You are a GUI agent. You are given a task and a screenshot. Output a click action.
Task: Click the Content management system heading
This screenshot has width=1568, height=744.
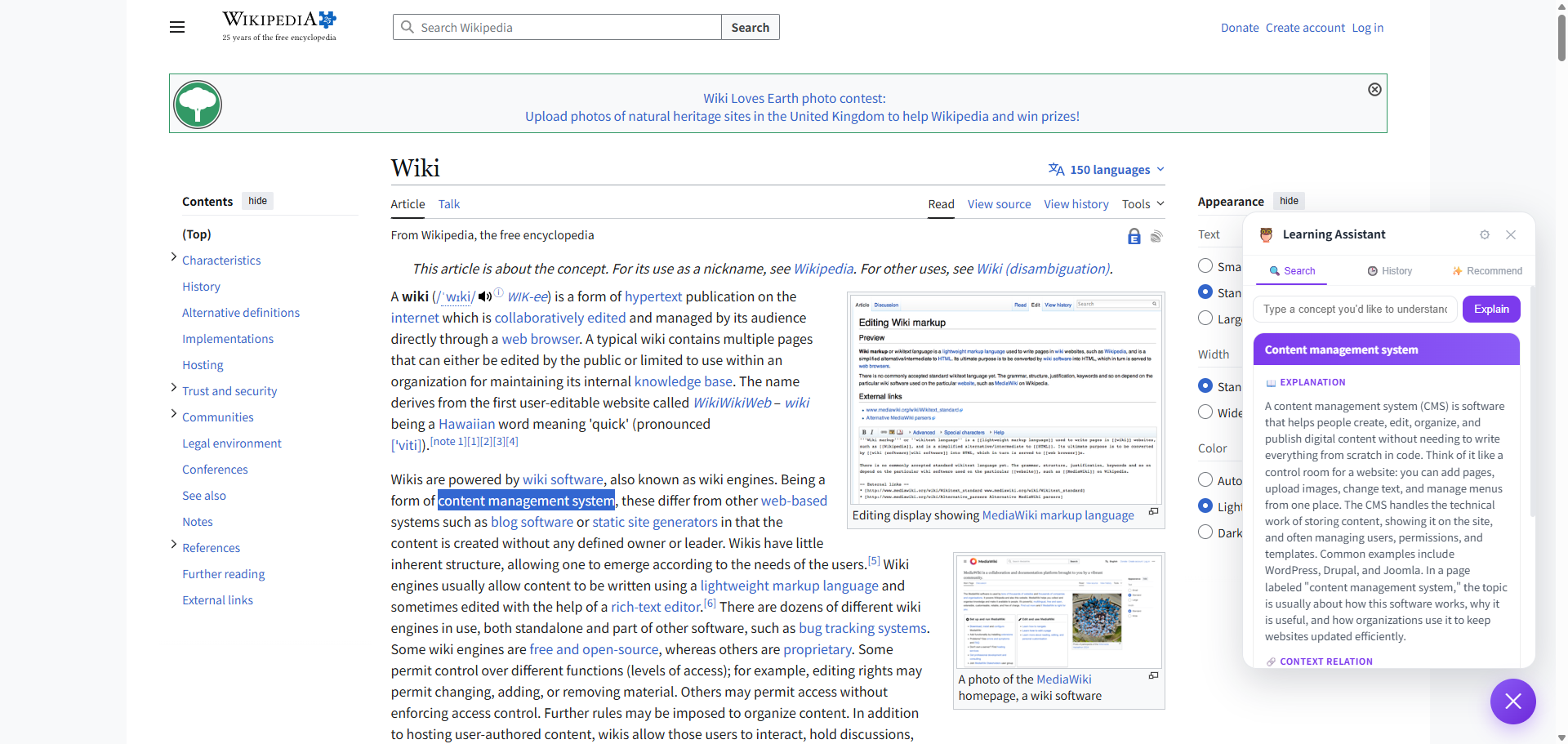click(x=1341, y=350)
